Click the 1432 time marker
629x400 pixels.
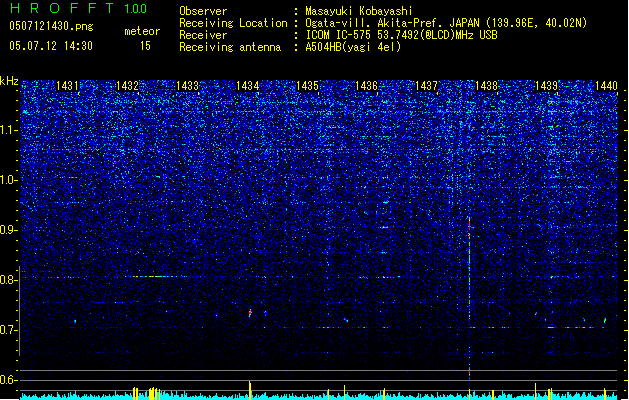pyautogui.click(x=127, y=85)
